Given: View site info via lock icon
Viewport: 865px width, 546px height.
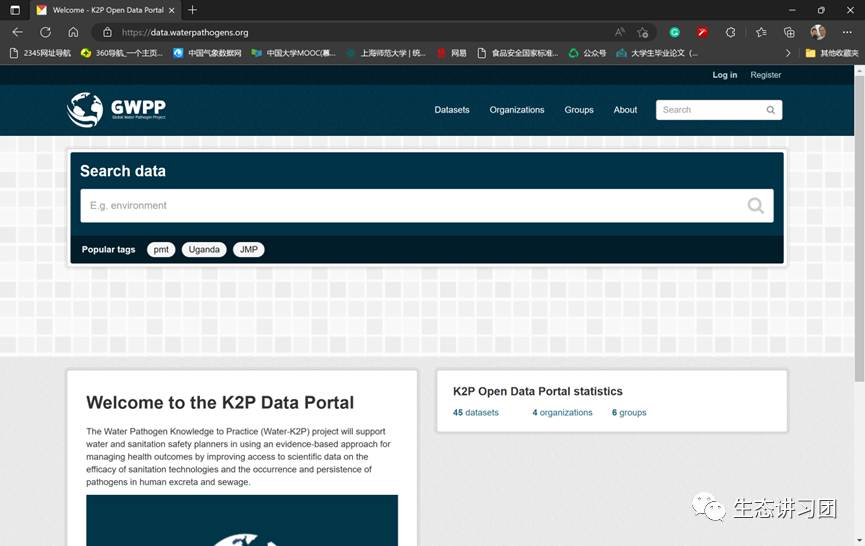Looking at the screenshot, I should pos(108,33).
